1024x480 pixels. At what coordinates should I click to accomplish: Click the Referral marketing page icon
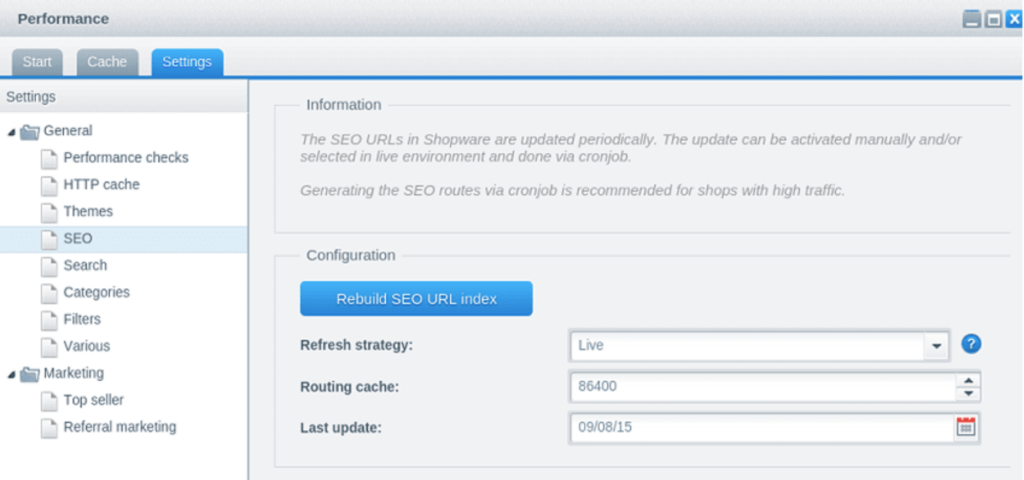[x=49, y=428]
